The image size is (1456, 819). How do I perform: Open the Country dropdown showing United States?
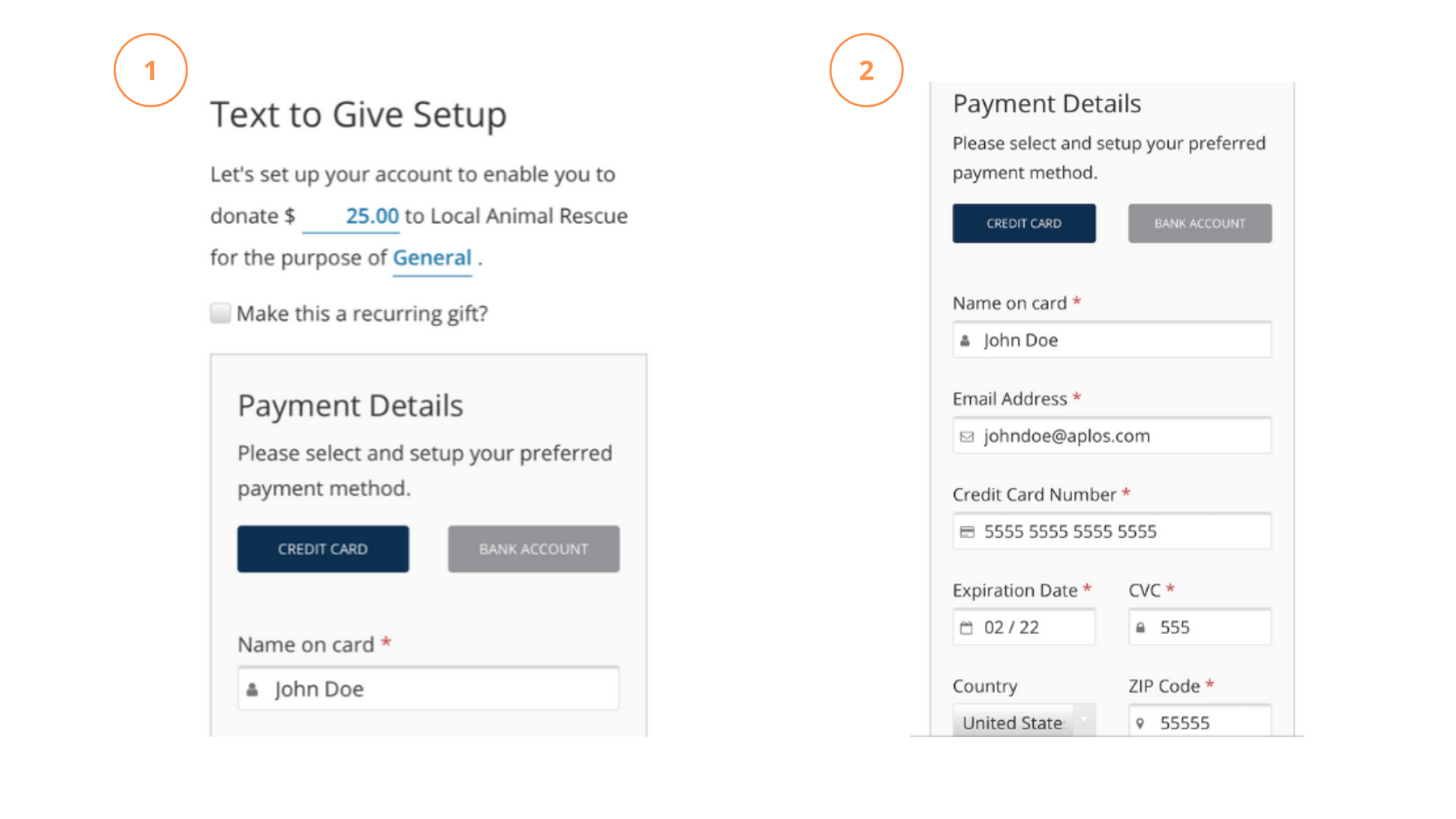pos(1024,720)
